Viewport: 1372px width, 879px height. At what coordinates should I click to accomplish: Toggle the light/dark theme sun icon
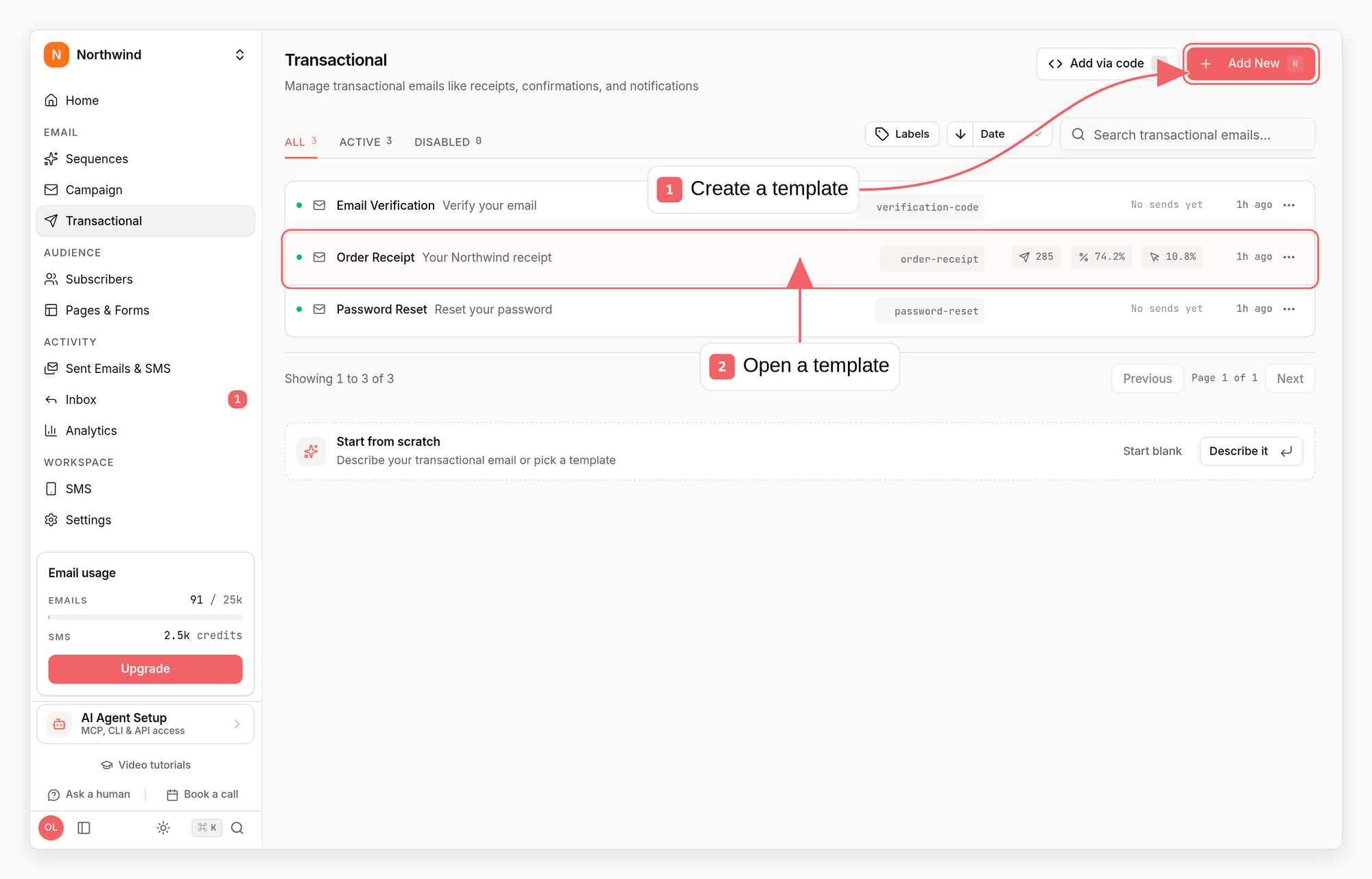coord(163,828)
